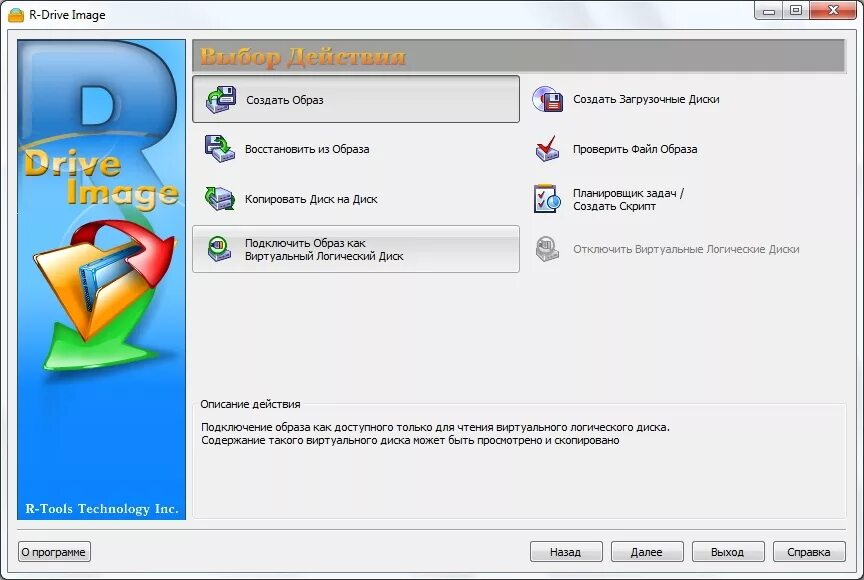864x580 pixels.
Task: Go back with the "Назад" button
Action: tap(566, 551)
